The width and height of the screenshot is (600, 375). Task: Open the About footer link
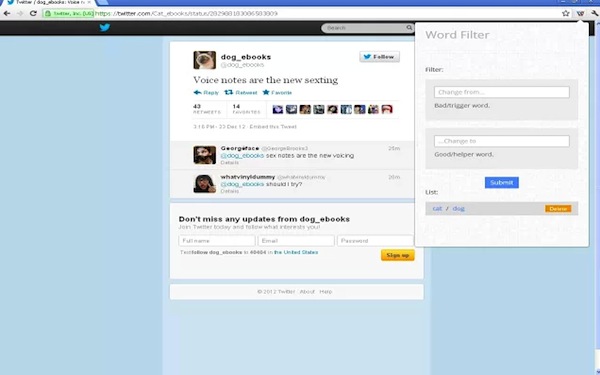pos(307,292)
